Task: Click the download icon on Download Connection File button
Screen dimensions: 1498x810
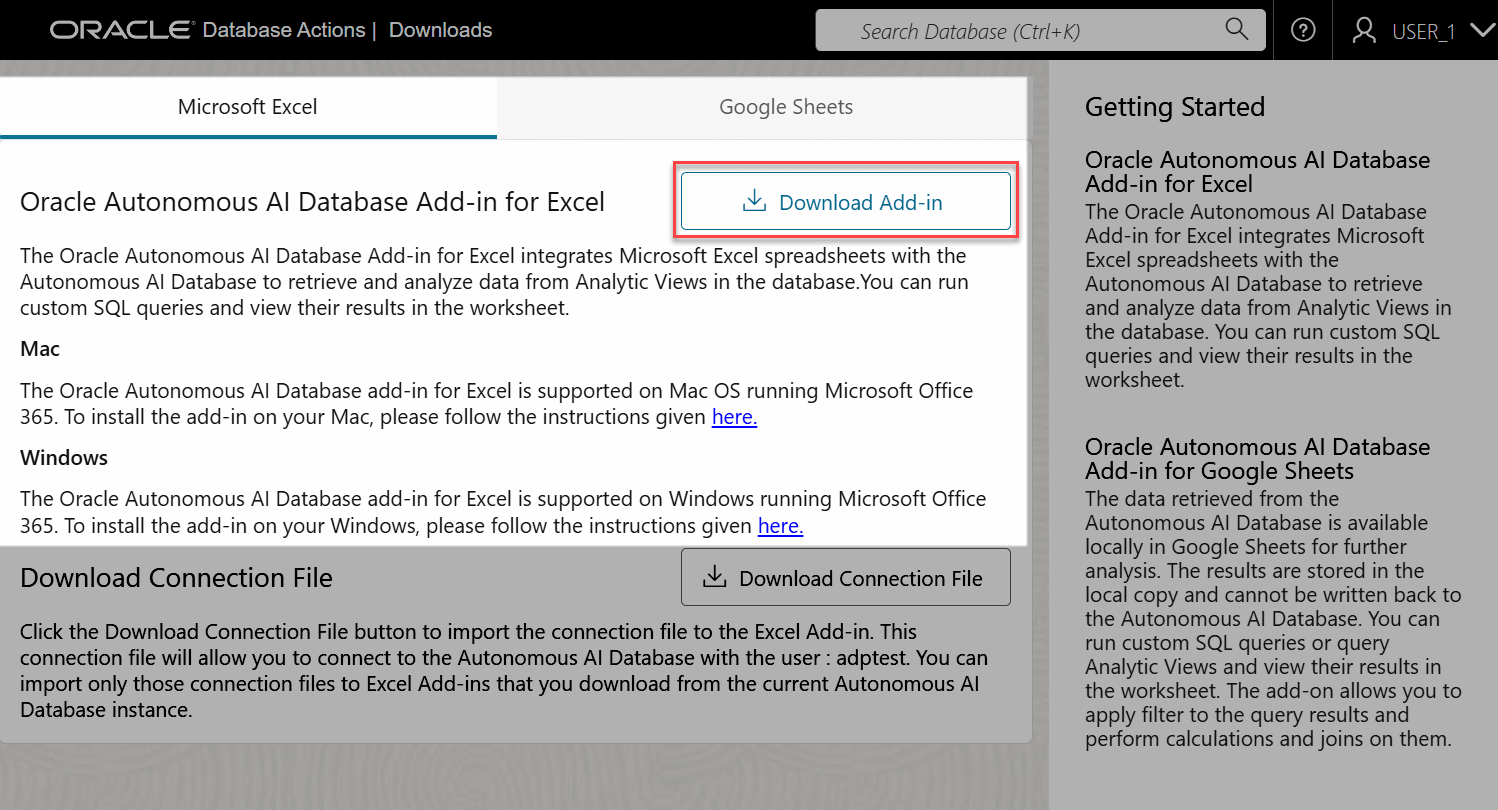Action: [714, 576]
